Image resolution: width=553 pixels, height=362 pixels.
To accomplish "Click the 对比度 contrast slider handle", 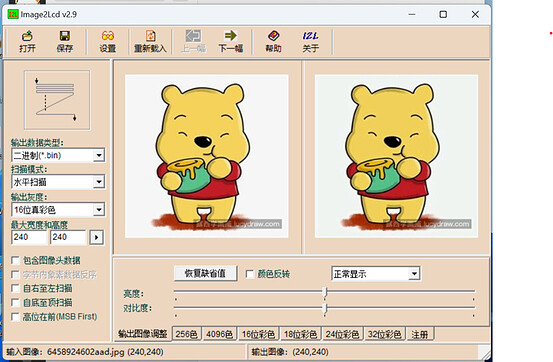I will [x=326, y=308].
